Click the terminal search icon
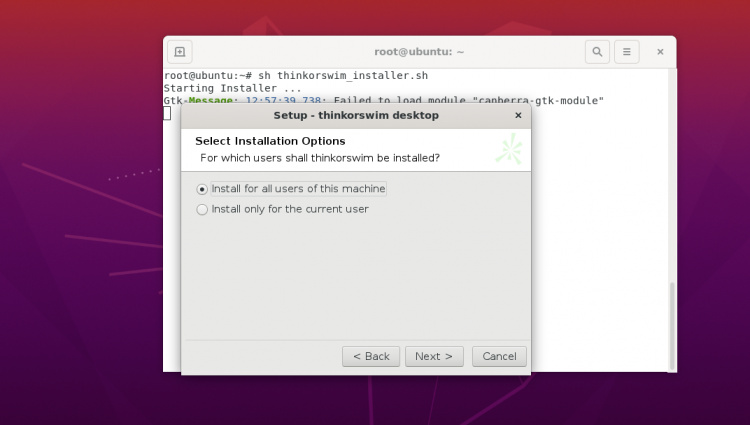750x425 pixels. (597, 52)
